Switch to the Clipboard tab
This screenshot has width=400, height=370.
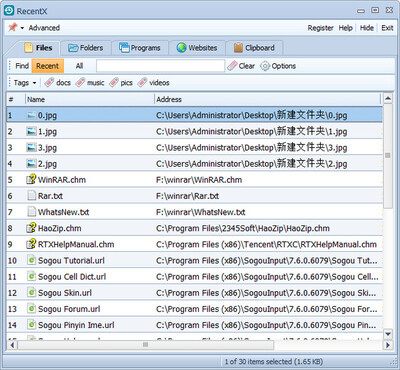click(x=254, y=48)
